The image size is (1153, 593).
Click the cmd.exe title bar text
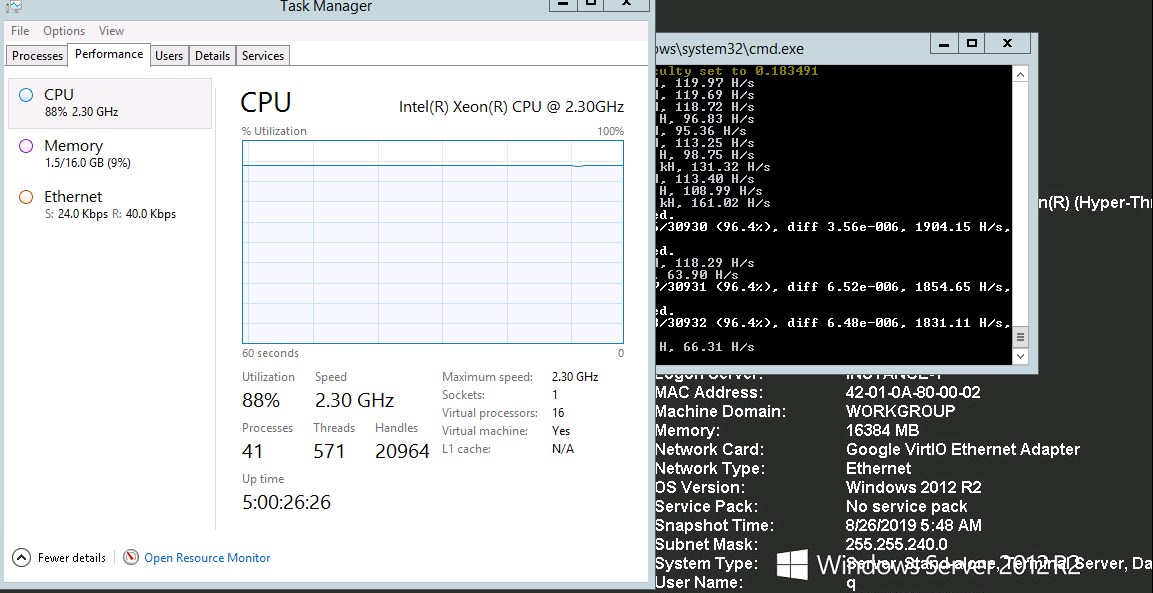[x=729, y=49]
